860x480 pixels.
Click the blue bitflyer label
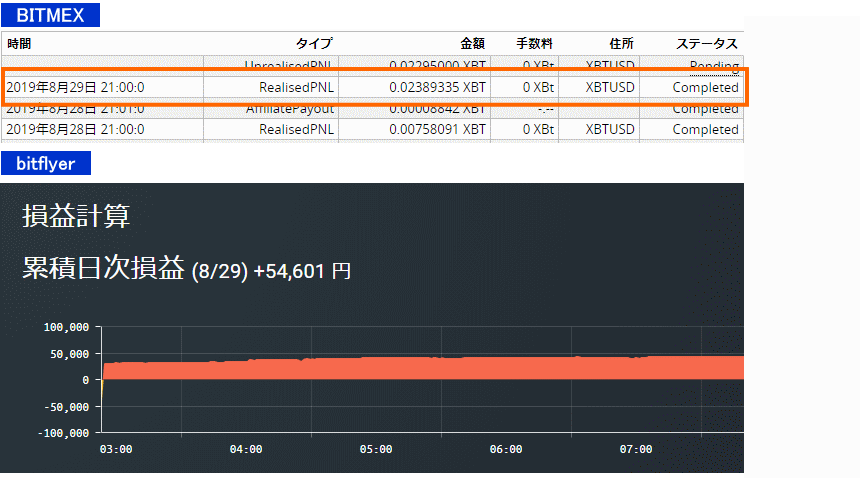[46, 163]
